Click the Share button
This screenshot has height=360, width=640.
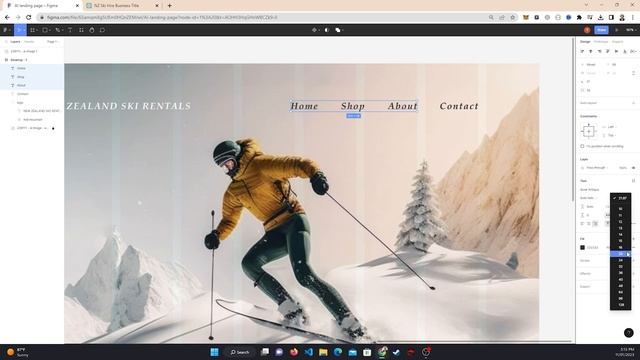point(601,30)
